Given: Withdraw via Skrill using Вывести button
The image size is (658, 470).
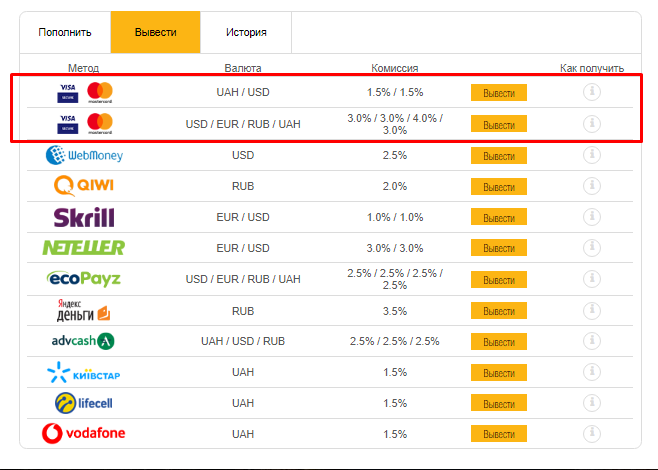Looking at the screenshot, I should 498,218.
